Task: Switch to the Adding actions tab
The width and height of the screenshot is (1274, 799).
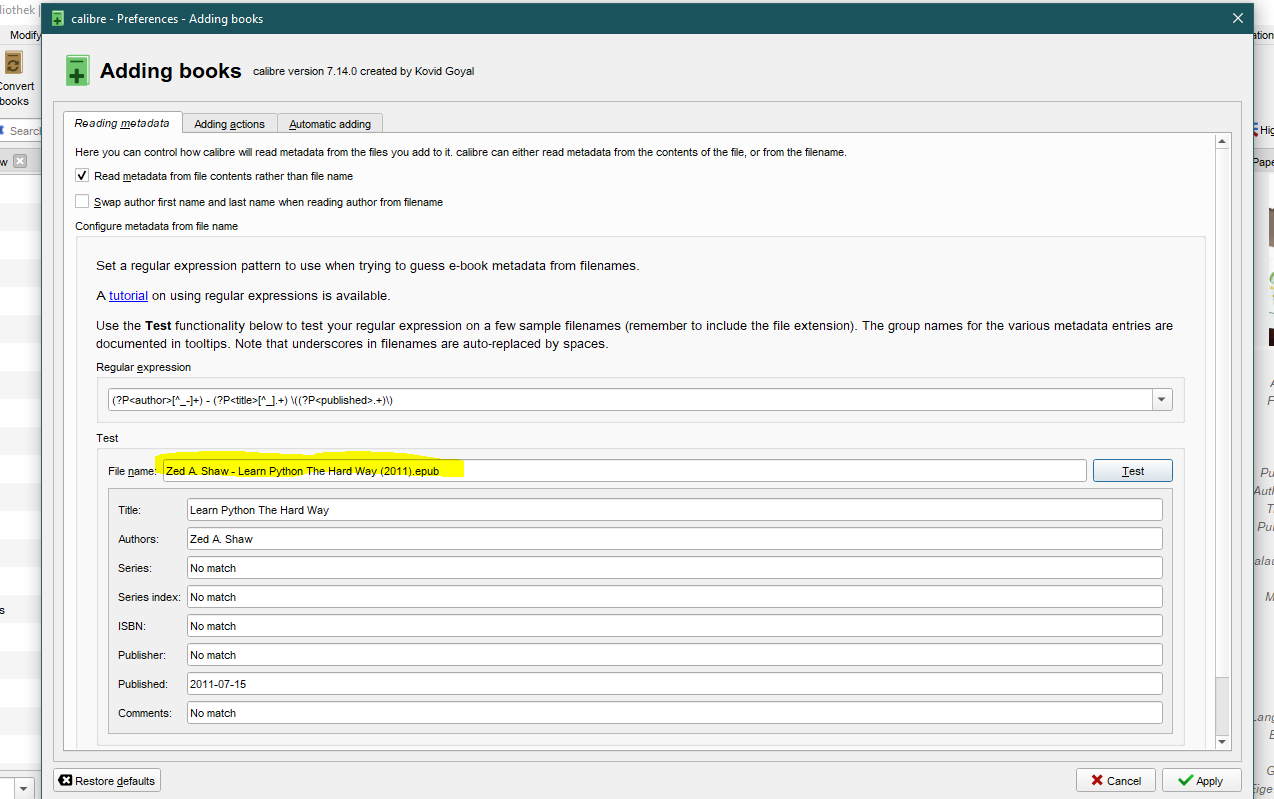Action: 229,124
